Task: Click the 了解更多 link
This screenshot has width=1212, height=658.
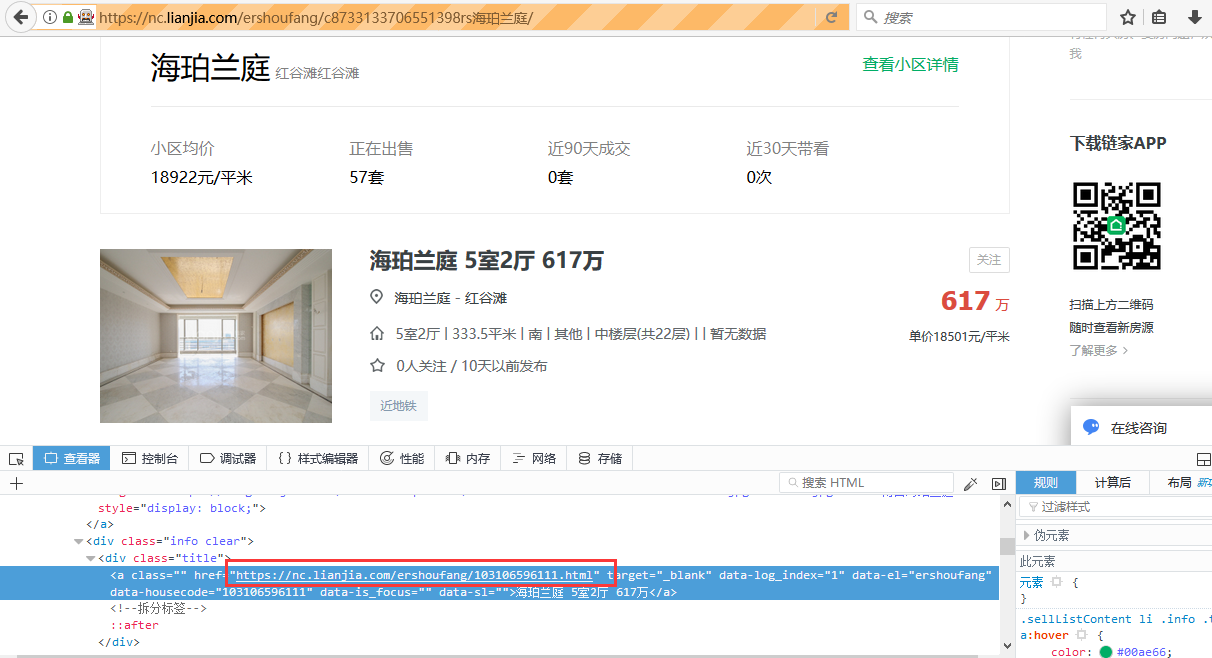Action: [1098, 350]
